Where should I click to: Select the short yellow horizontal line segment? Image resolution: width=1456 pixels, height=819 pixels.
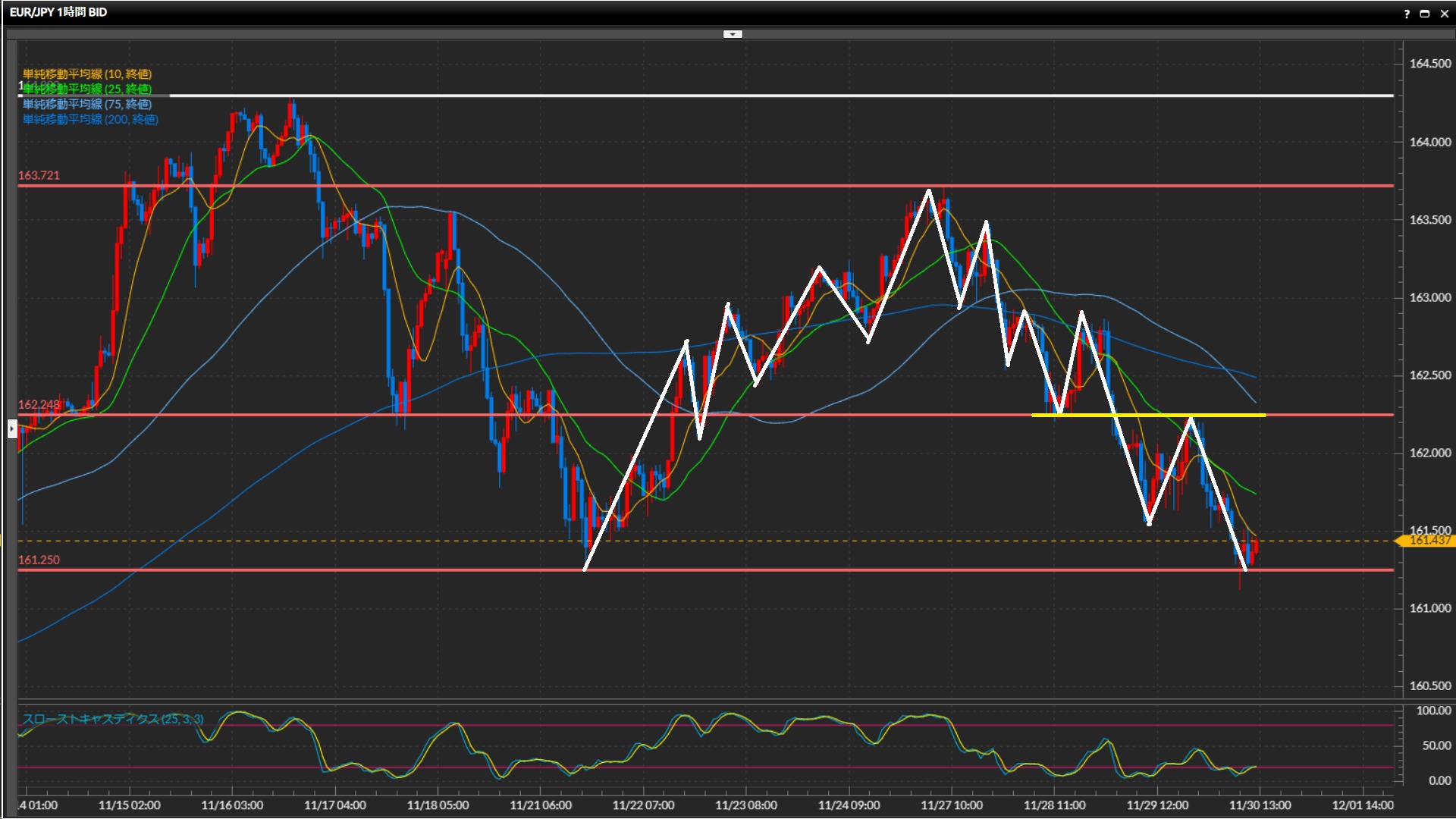(x=1149, y=416)
